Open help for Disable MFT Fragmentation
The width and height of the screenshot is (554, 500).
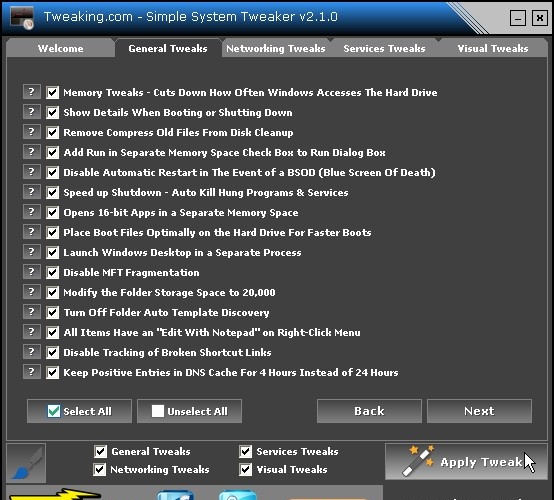[x=31, y=272]
